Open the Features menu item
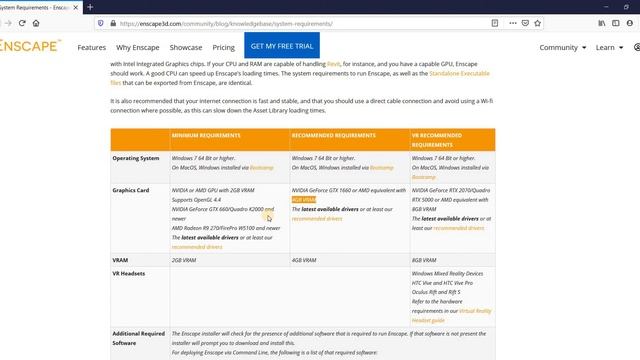Screen dimensions: 640x360 [91, 47]
